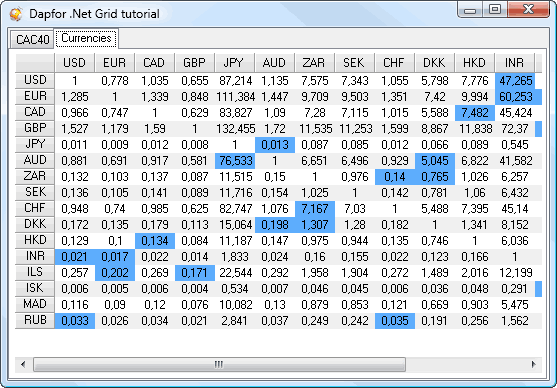Viewport: 557px width, 388px height.
Task: Click cell 72,37 in GBP row
Action: coord(515,129)
